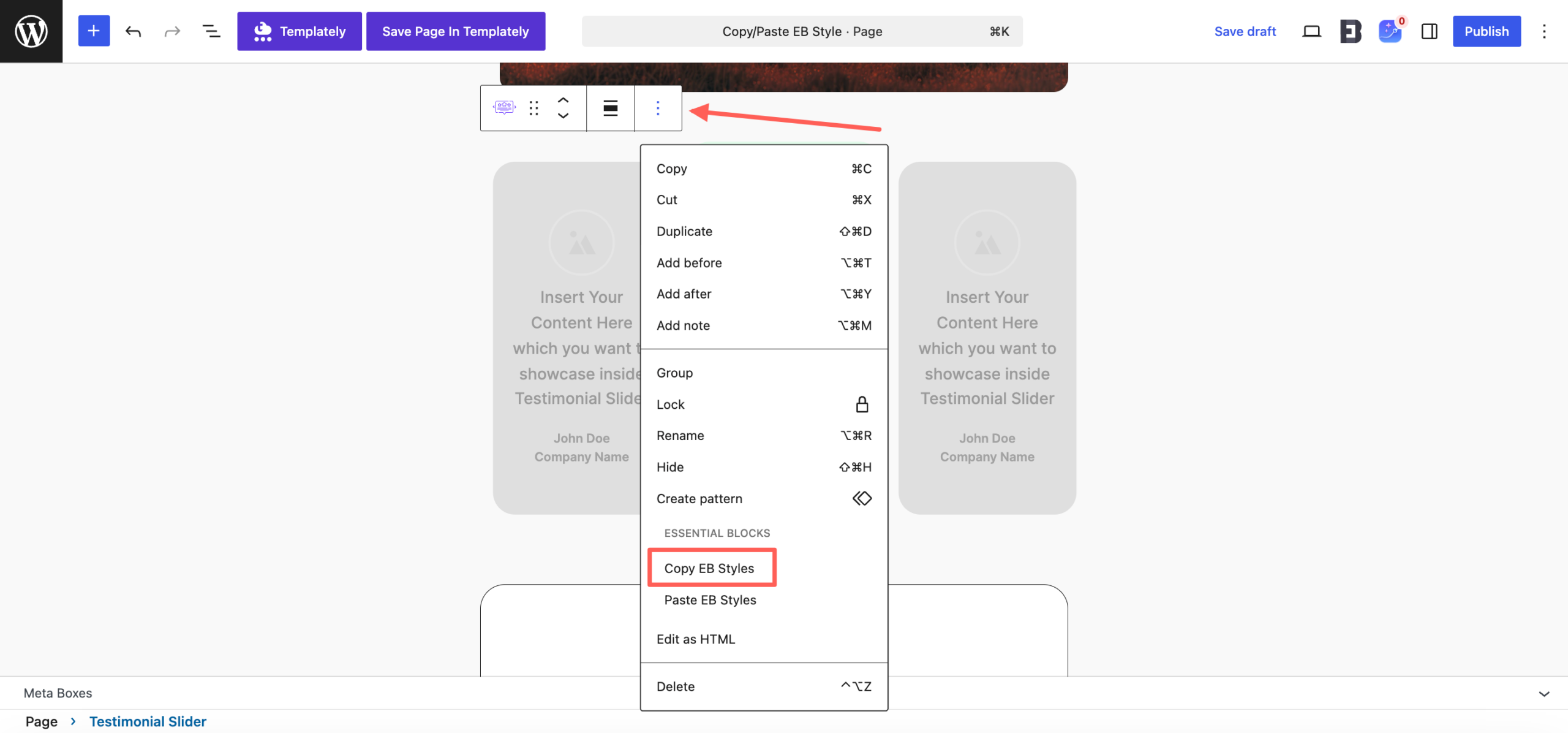Click the Page breadcrumb

(x=41, y=721)
